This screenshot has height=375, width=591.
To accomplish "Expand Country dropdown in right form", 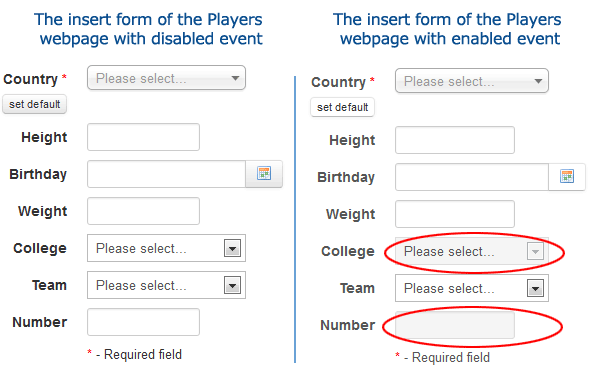I will [472, 81].
